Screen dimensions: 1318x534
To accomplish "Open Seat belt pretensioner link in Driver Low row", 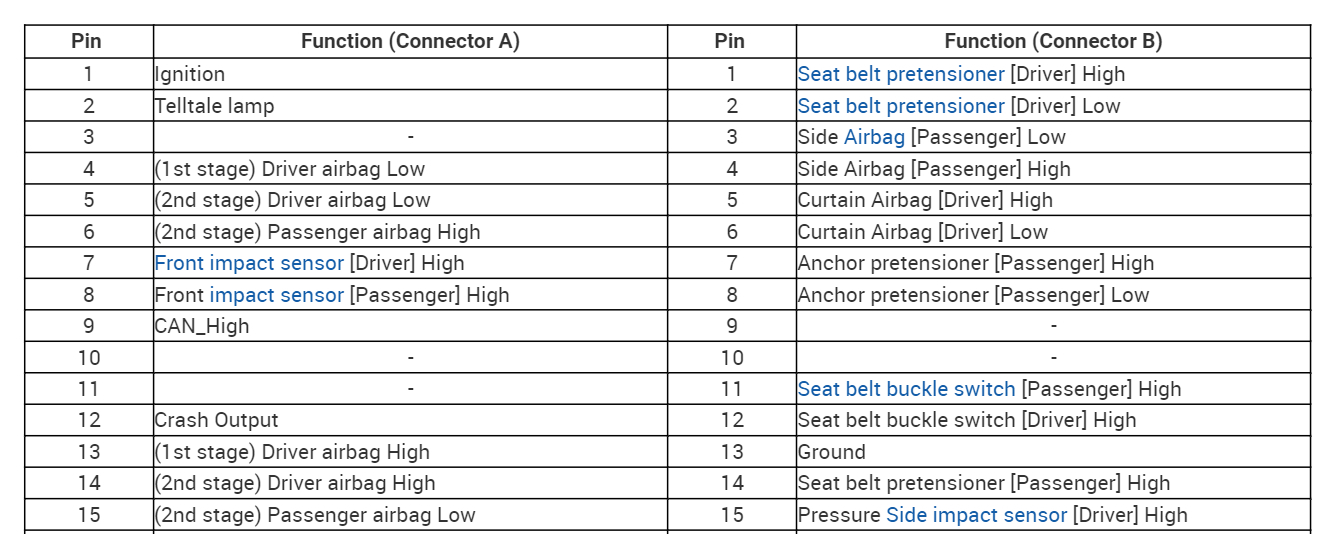I will [900, 106].
